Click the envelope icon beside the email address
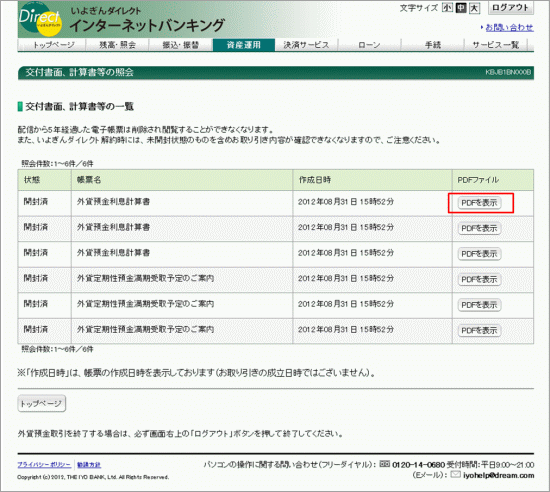 click(455, 474)
